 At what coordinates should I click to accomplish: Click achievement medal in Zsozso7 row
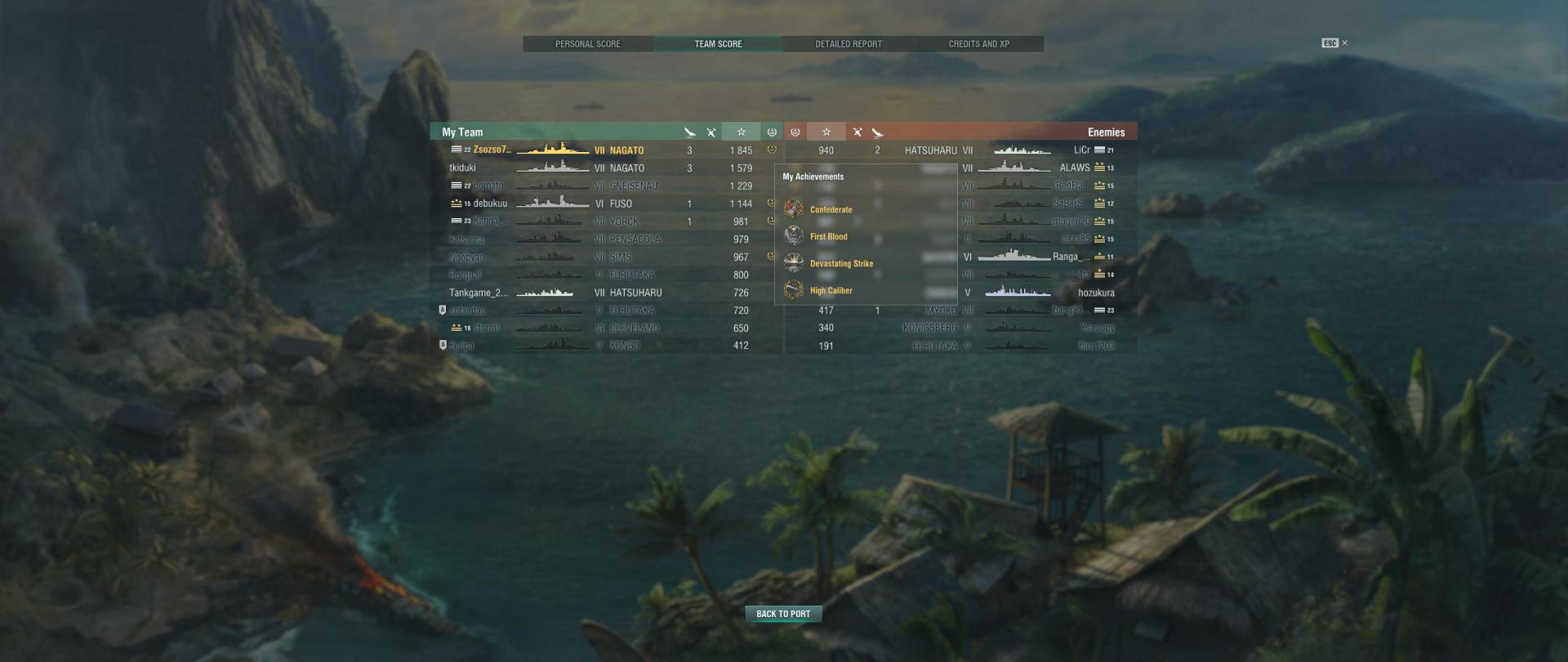coord(772,150)
